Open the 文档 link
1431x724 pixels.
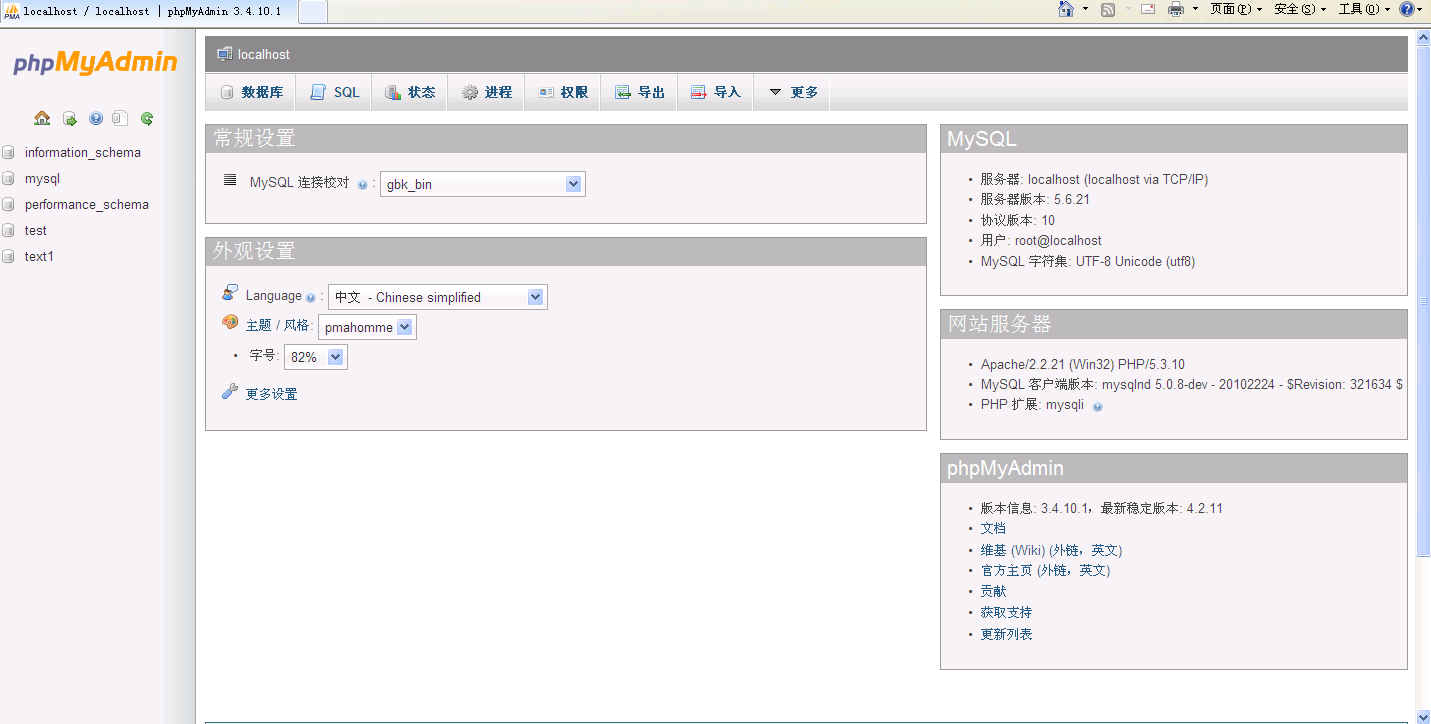[x=993, y=529]
